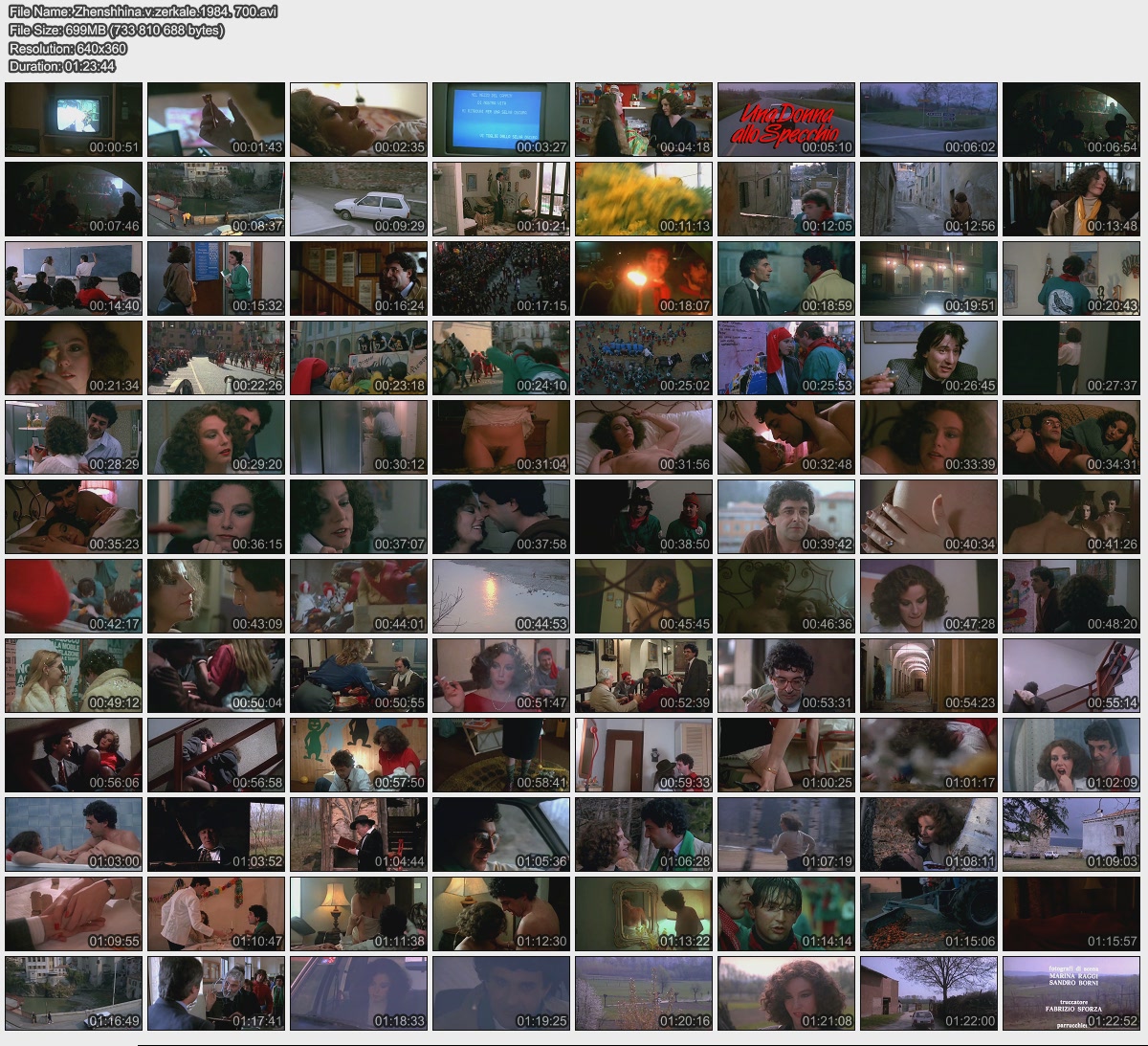This screenshot has width=1148, height=1046.
Task: Select the aerial parade frame at 00:25:02
Action: coord(644,358)
